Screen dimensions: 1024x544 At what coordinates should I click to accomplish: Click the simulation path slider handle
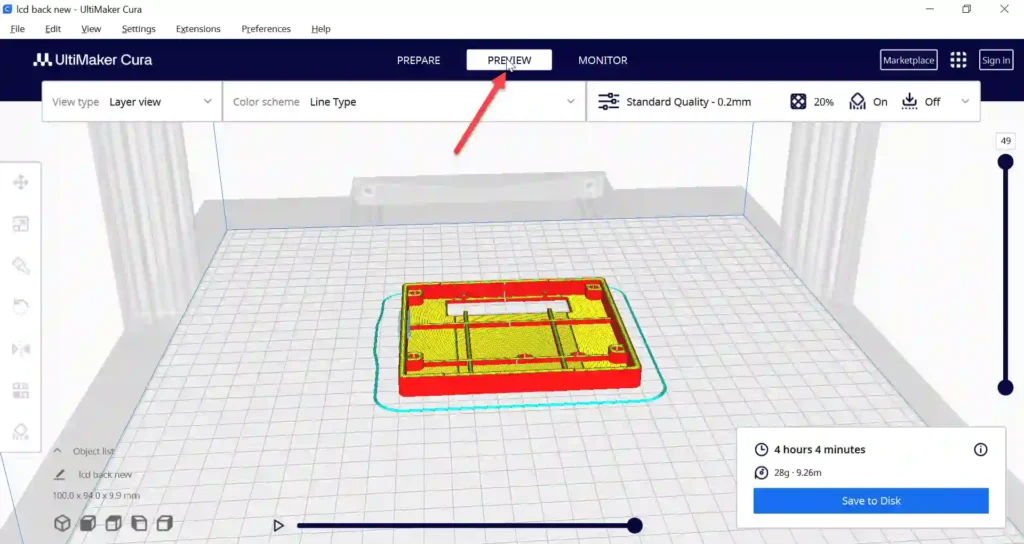634,525
